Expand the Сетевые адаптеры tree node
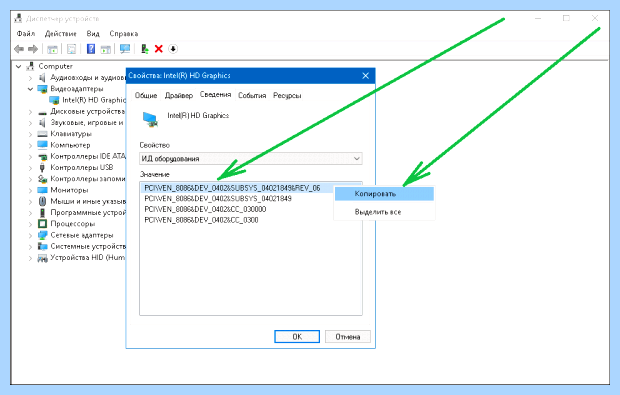620x395 pixels. pyautogui.click(x=30, y=235)
